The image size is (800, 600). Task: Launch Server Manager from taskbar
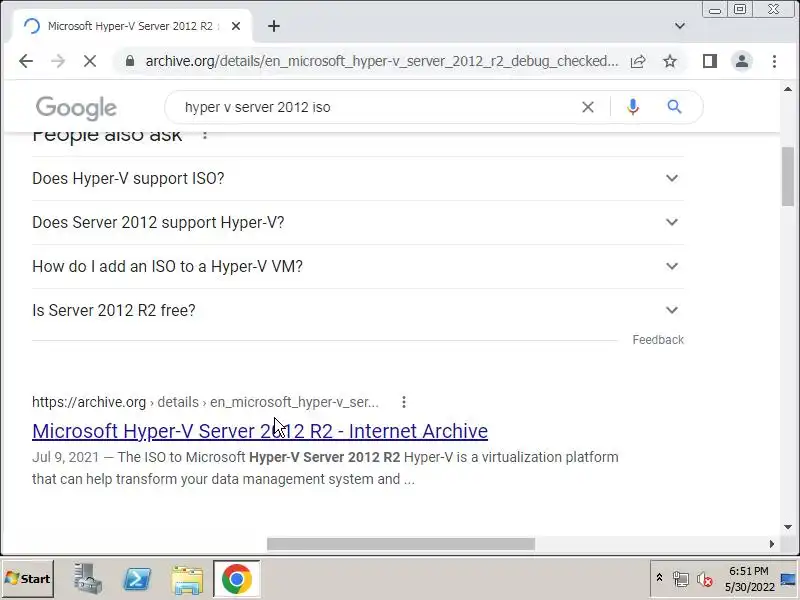[x=87, y=579]
